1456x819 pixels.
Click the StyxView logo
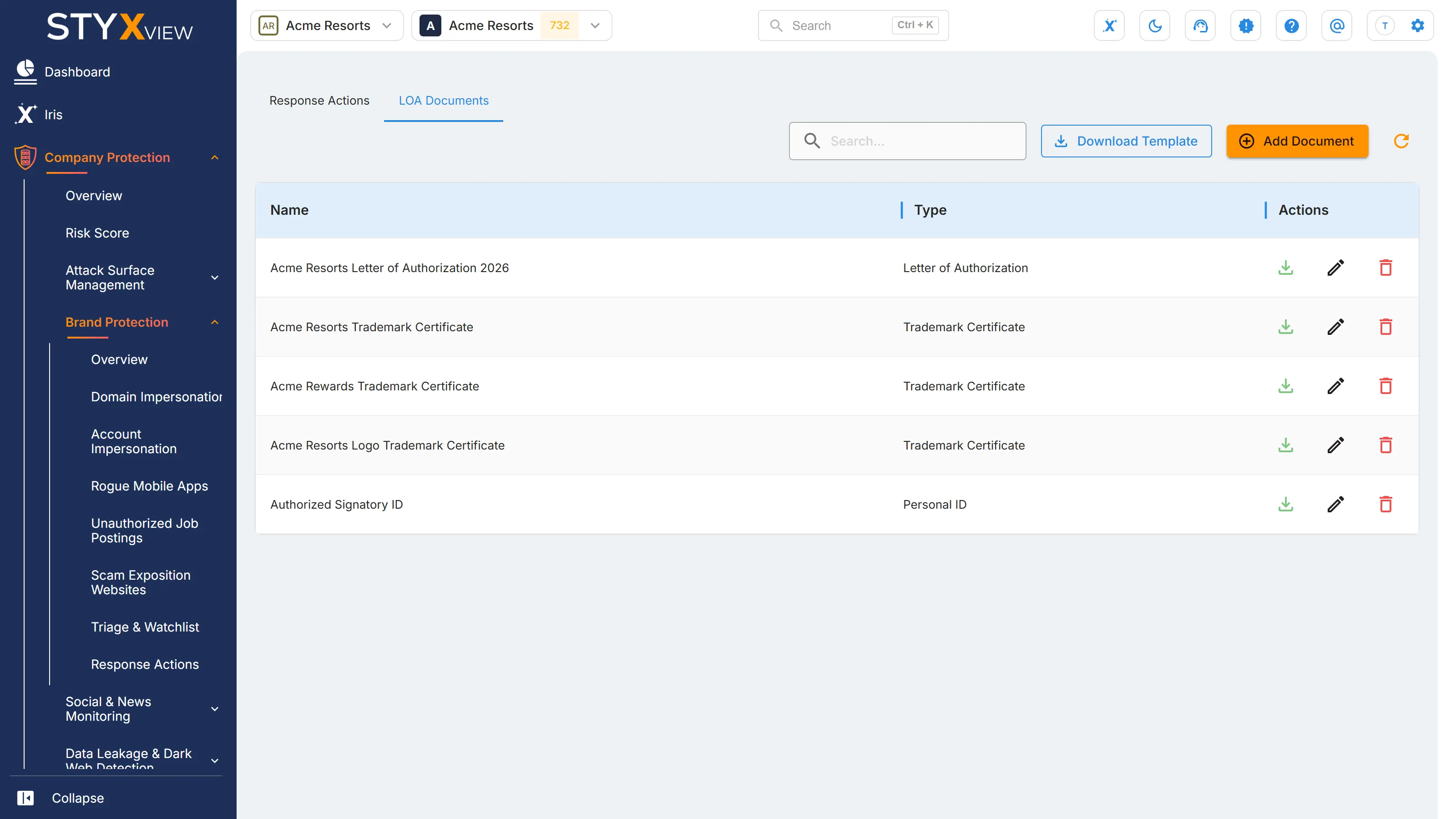coord(119,26)
